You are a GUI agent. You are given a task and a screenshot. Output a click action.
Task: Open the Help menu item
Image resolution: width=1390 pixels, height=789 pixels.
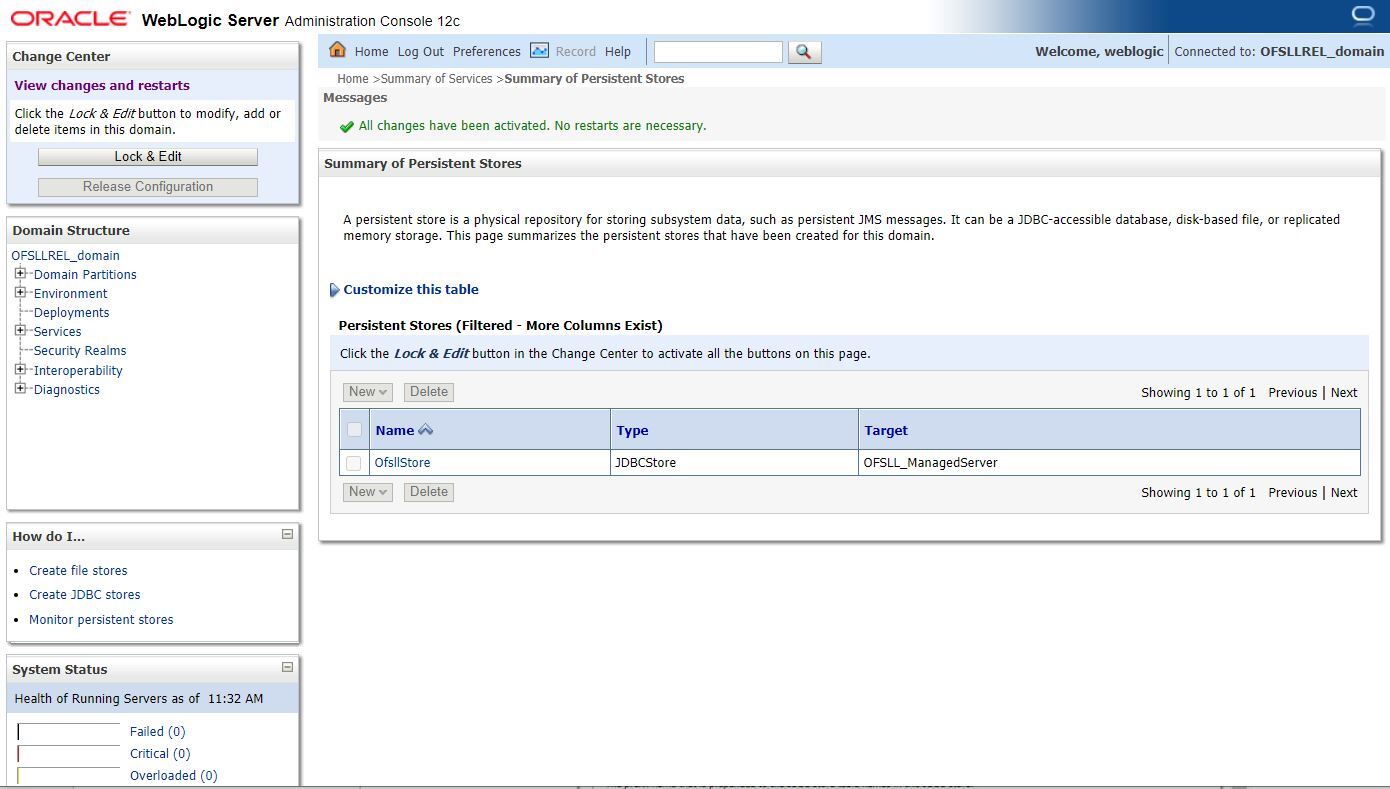pyautogui.click(x=618, y=52)
